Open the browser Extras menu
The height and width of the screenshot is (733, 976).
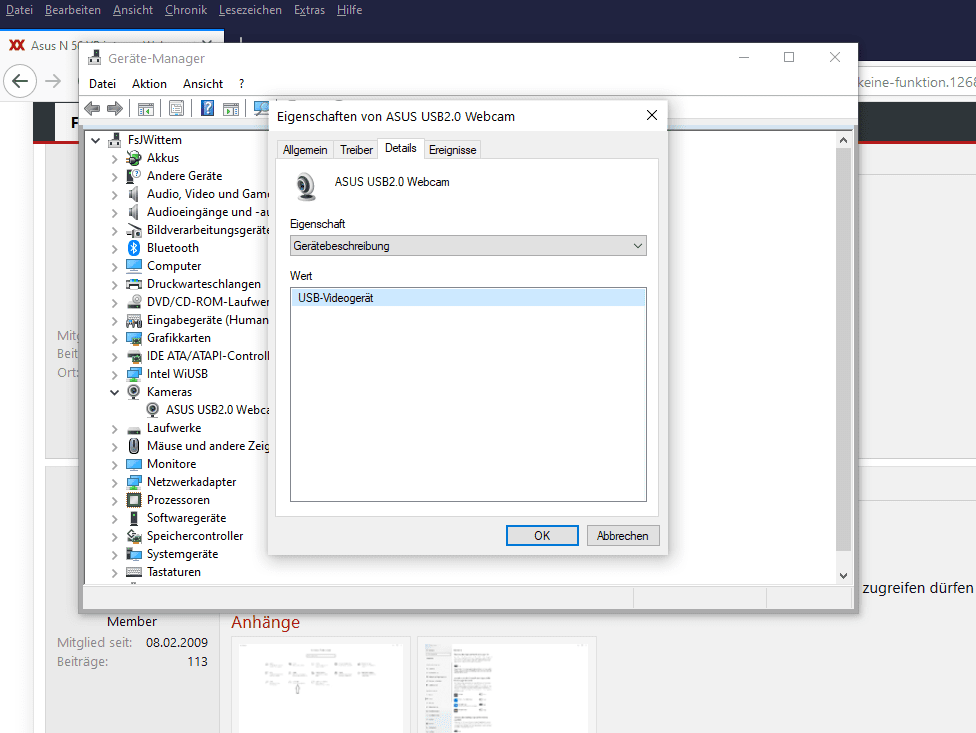click(309, 10)
